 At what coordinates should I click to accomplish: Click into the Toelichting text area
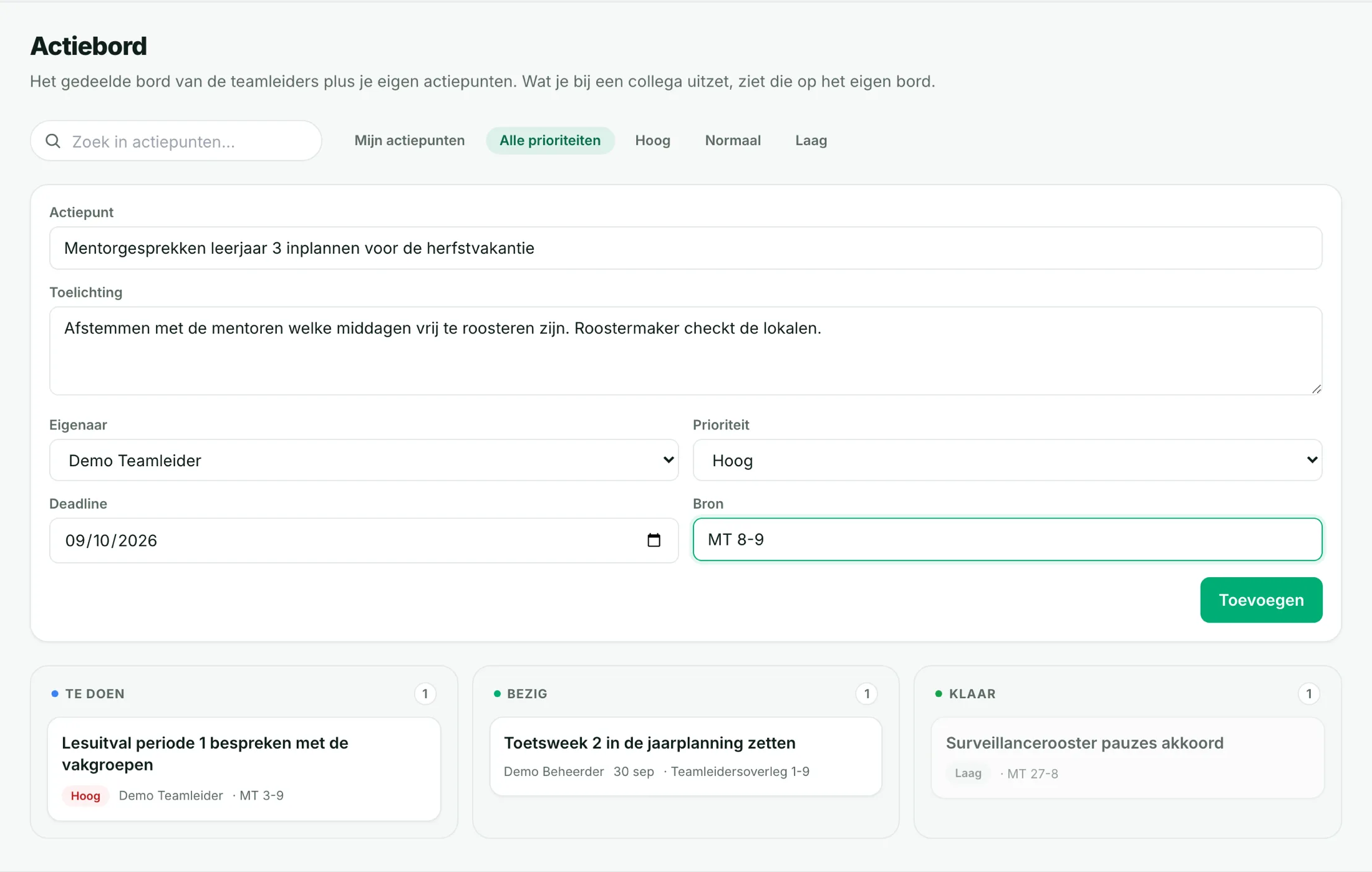coord(685,350)
